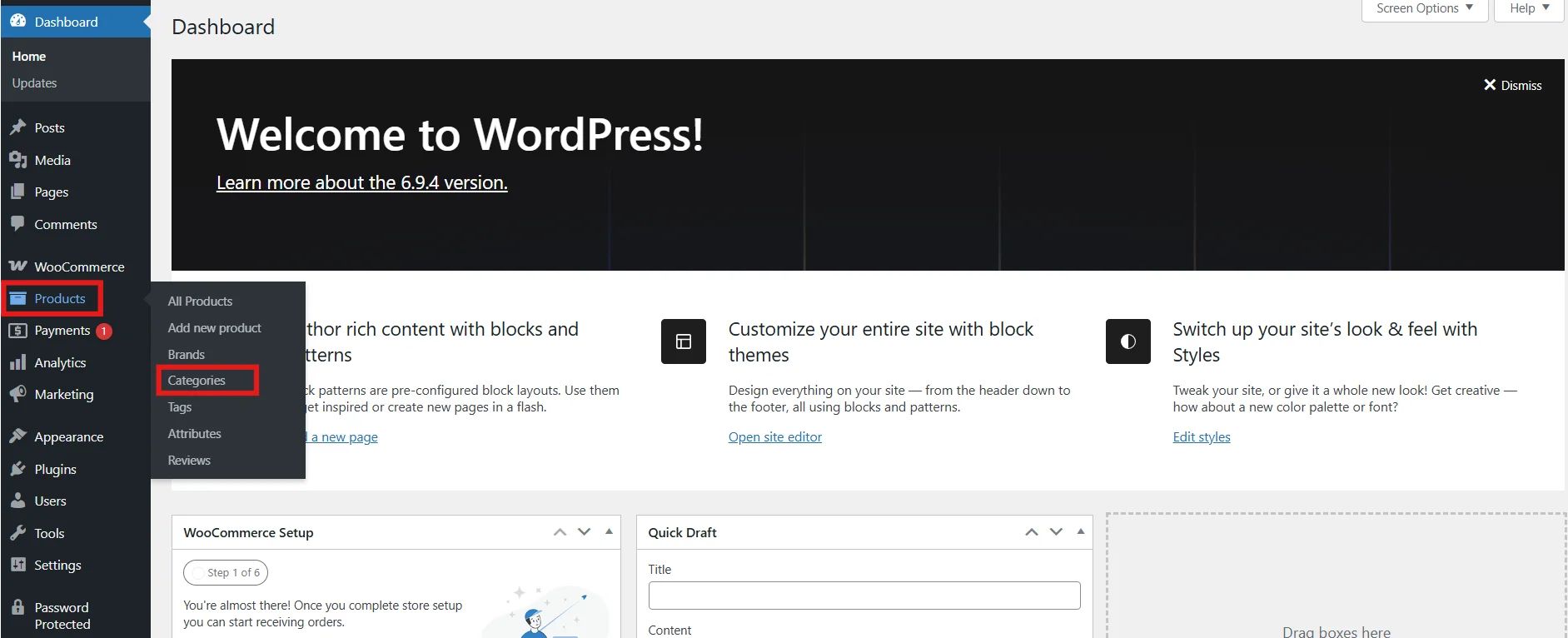Click the 'a new page' link
1568x638 pixels.
[344, 437]
